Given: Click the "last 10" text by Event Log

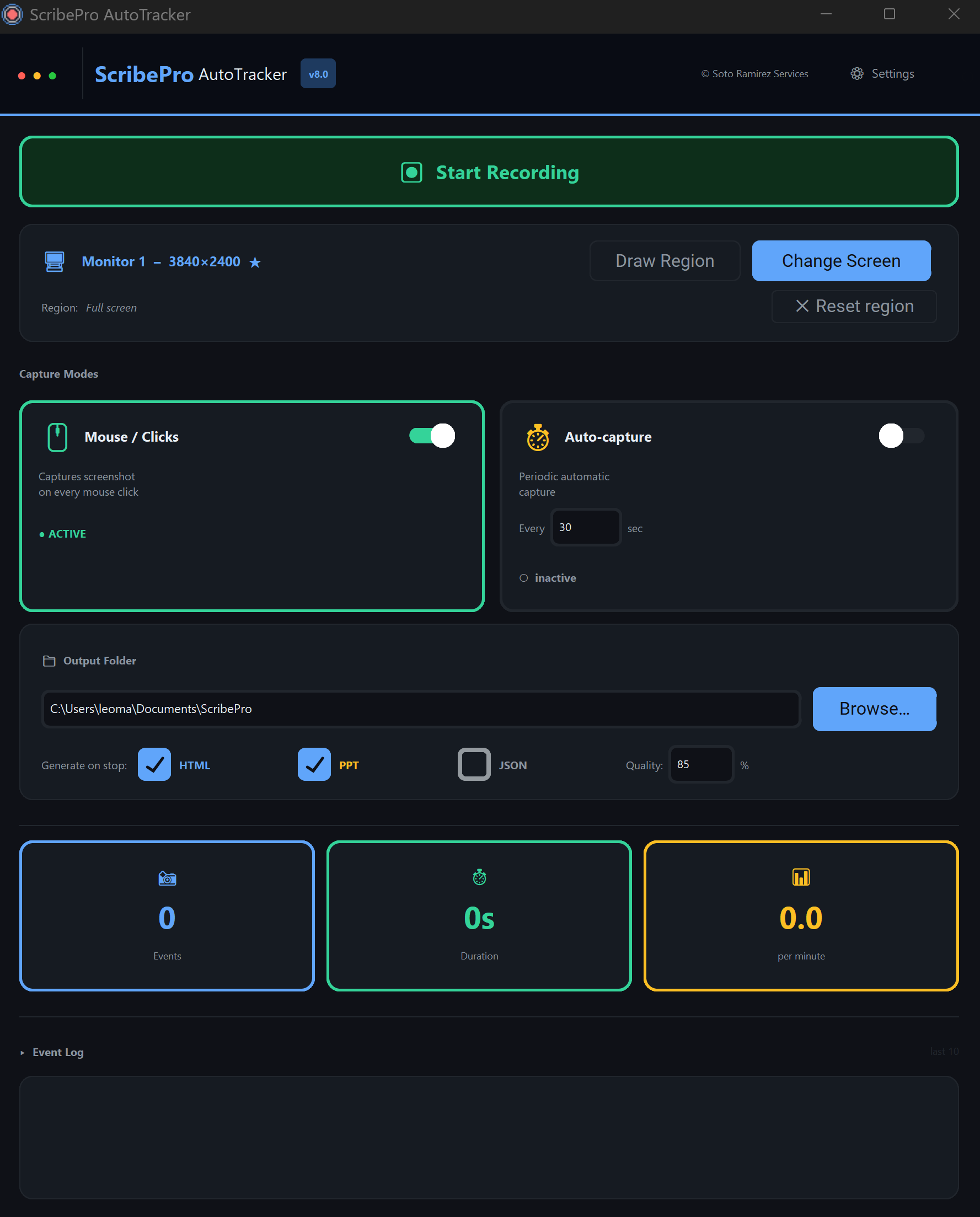Looking at the screenshot, I should click(x=945, y=1052).
